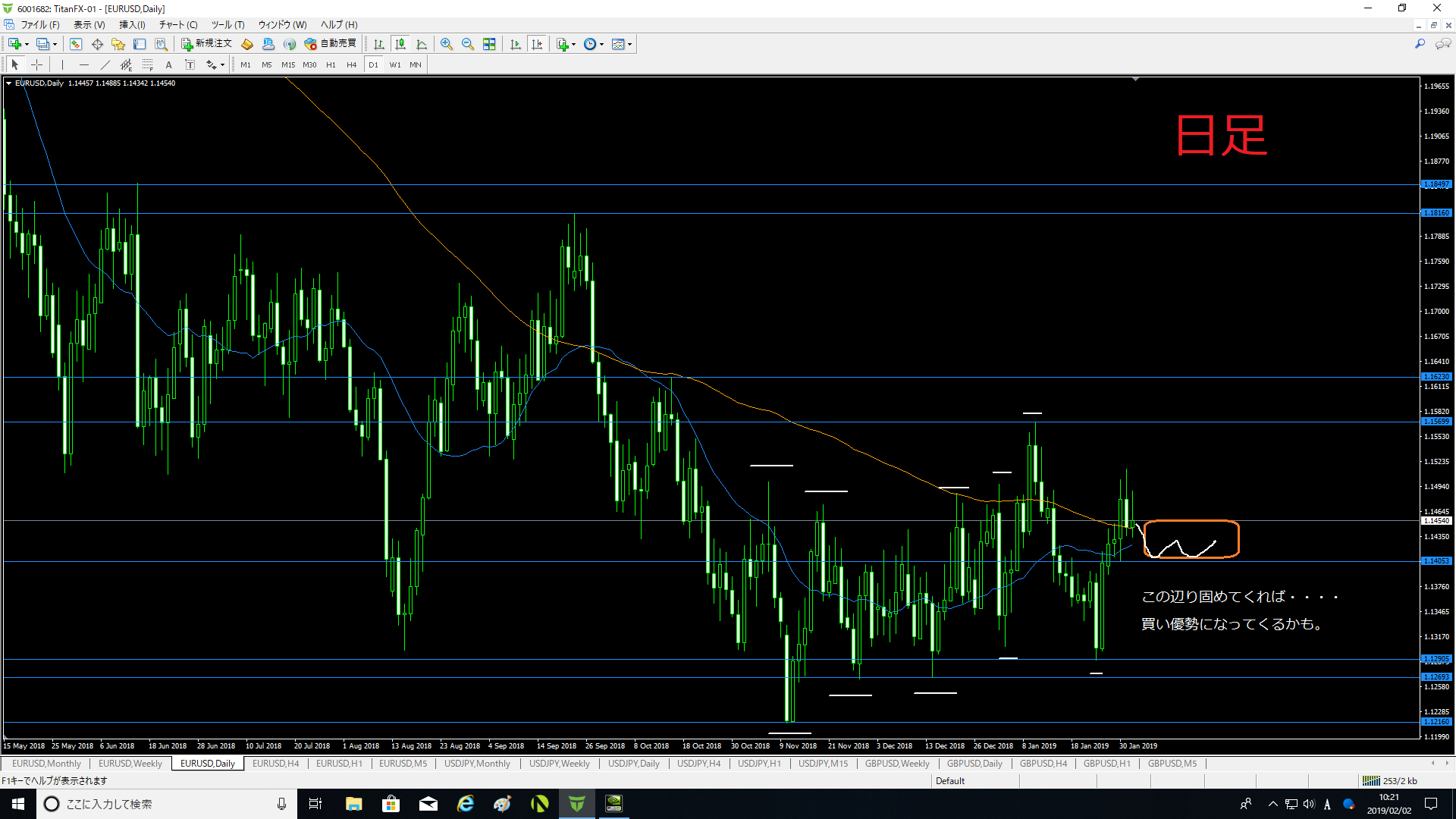Open the Templates icon
This screenshot has height=819, width=1456.
point(618,44)
